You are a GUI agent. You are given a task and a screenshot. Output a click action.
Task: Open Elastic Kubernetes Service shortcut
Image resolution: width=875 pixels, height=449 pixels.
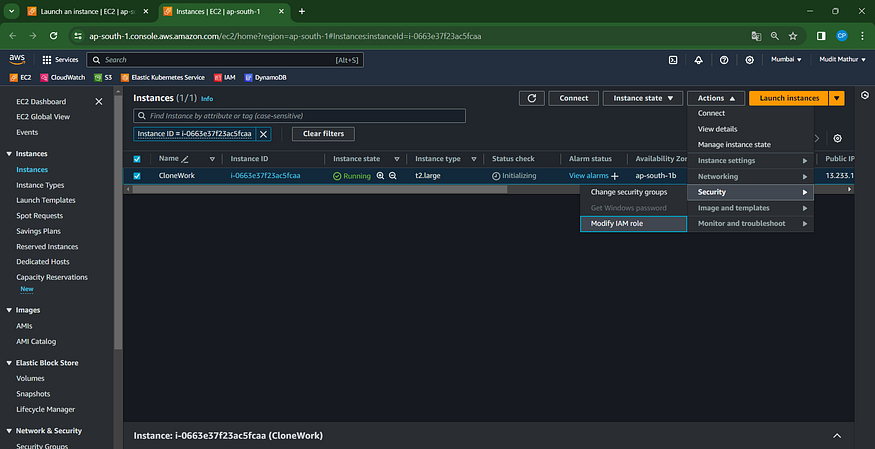pos(163,78)
